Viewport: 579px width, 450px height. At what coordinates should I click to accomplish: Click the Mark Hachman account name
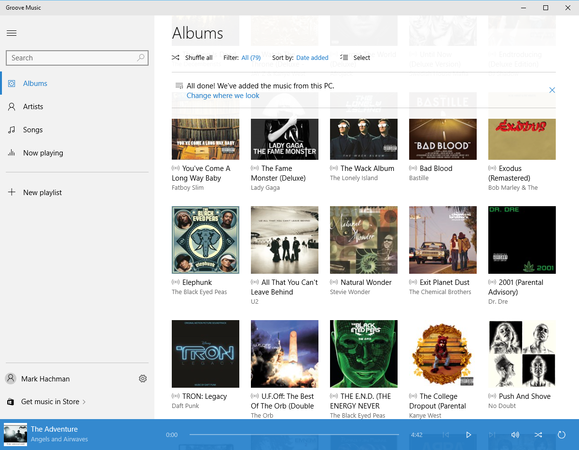[45, 379]
